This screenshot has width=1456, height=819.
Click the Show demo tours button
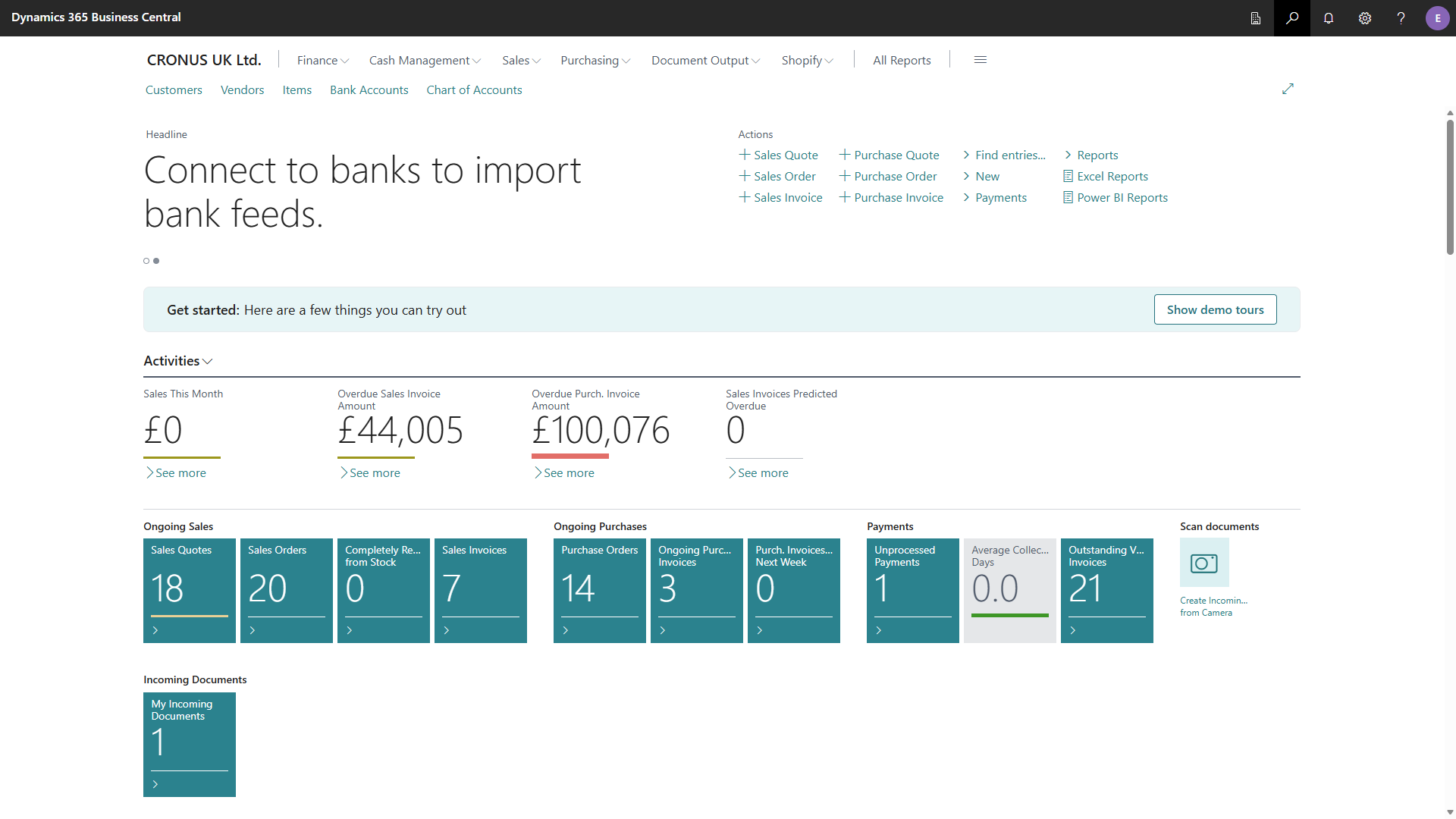pyautogui.click(x=1215, y=309)
